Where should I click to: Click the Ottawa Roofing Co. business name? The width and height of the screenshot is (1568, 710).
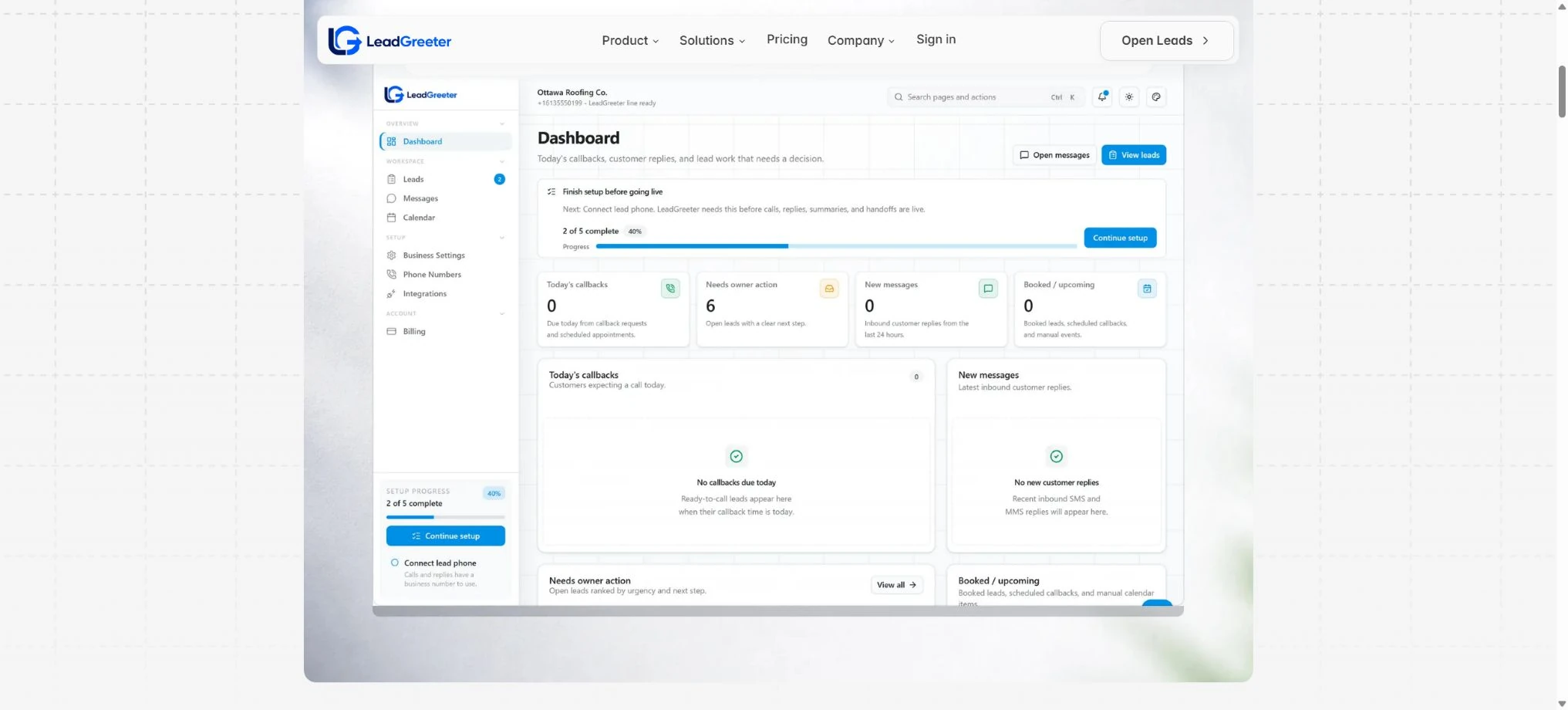click(572, 93)
